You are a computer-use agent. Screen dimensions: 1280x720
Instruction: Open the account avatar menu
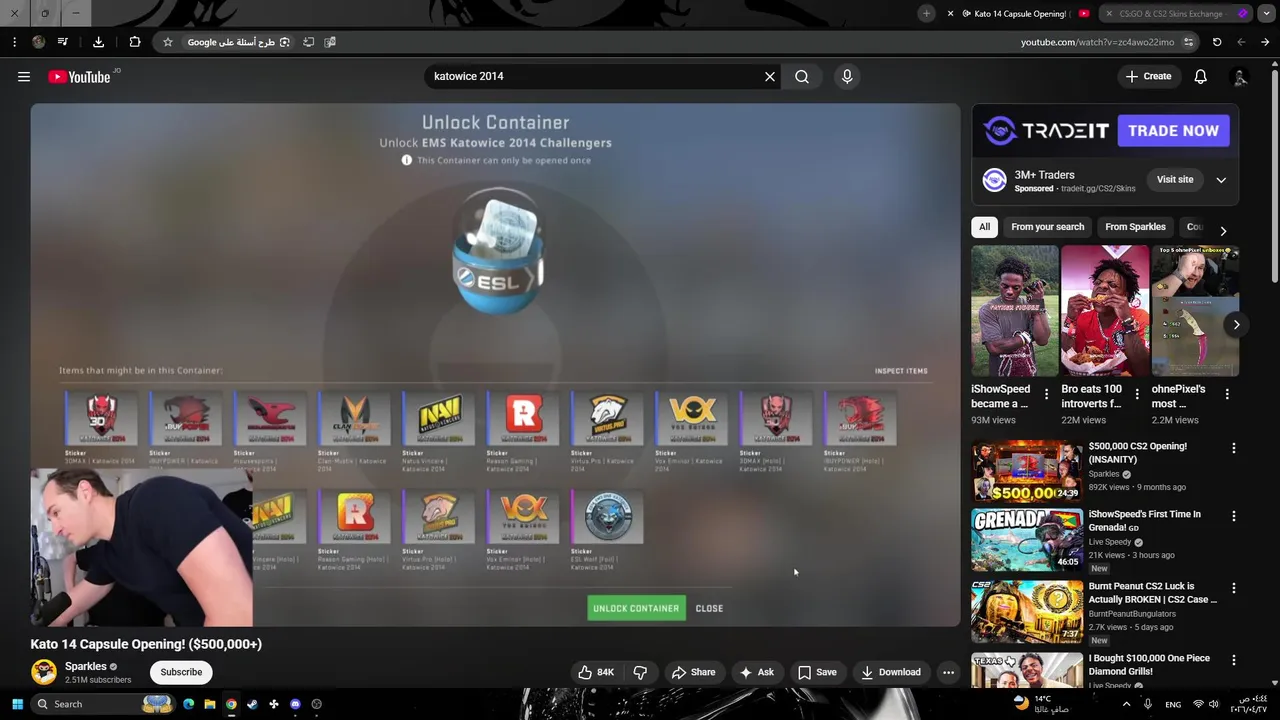click(x=1240, y=76)
